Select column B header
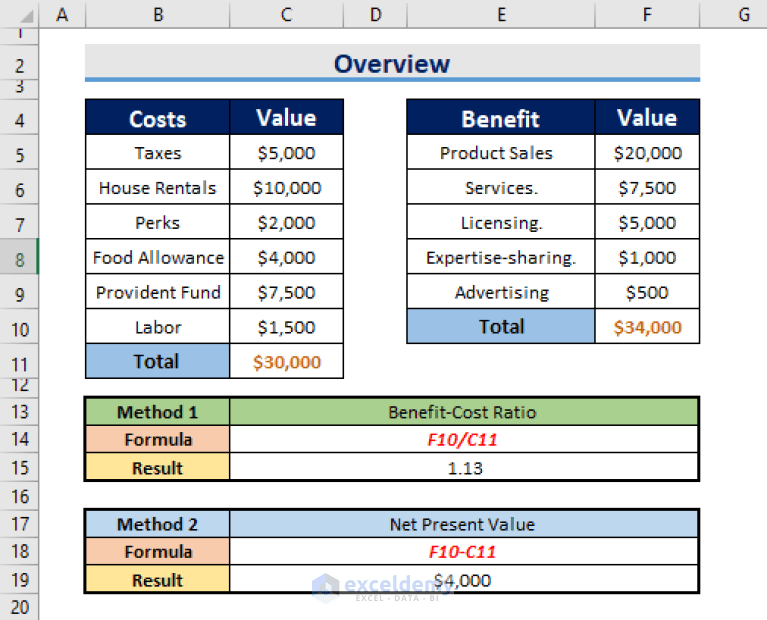The image size is (767, 620). pos(158,14)
